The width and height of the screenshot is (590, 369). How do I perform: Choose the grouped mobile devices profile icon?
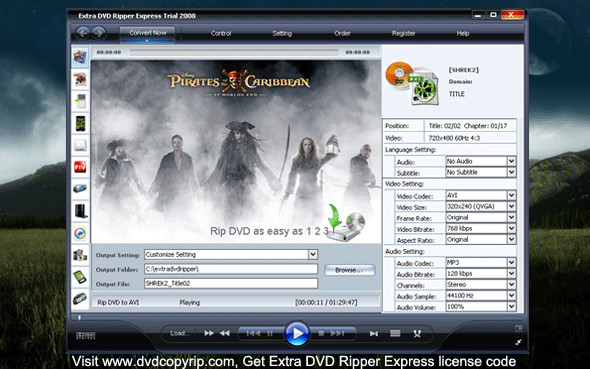click(x=80, y=255)
